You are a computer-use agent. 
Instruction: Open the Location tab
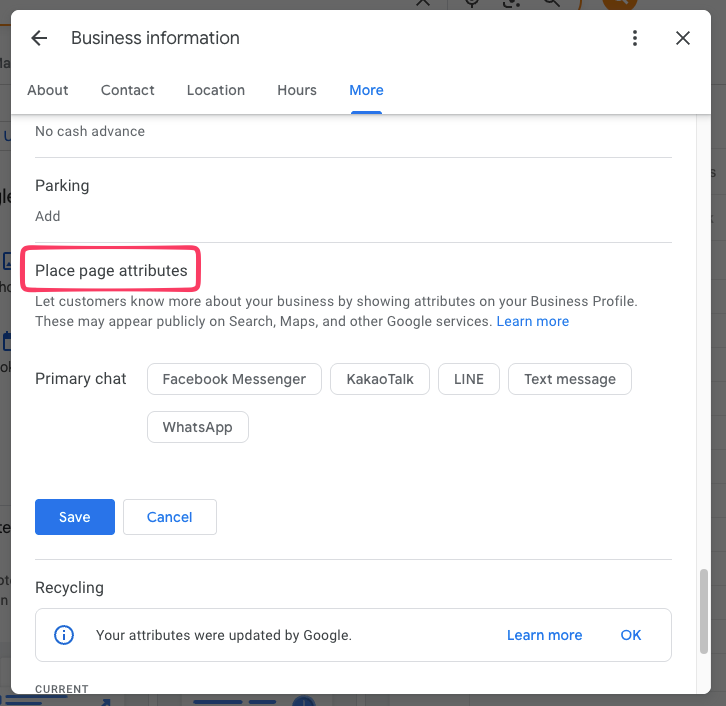[216, 90]
